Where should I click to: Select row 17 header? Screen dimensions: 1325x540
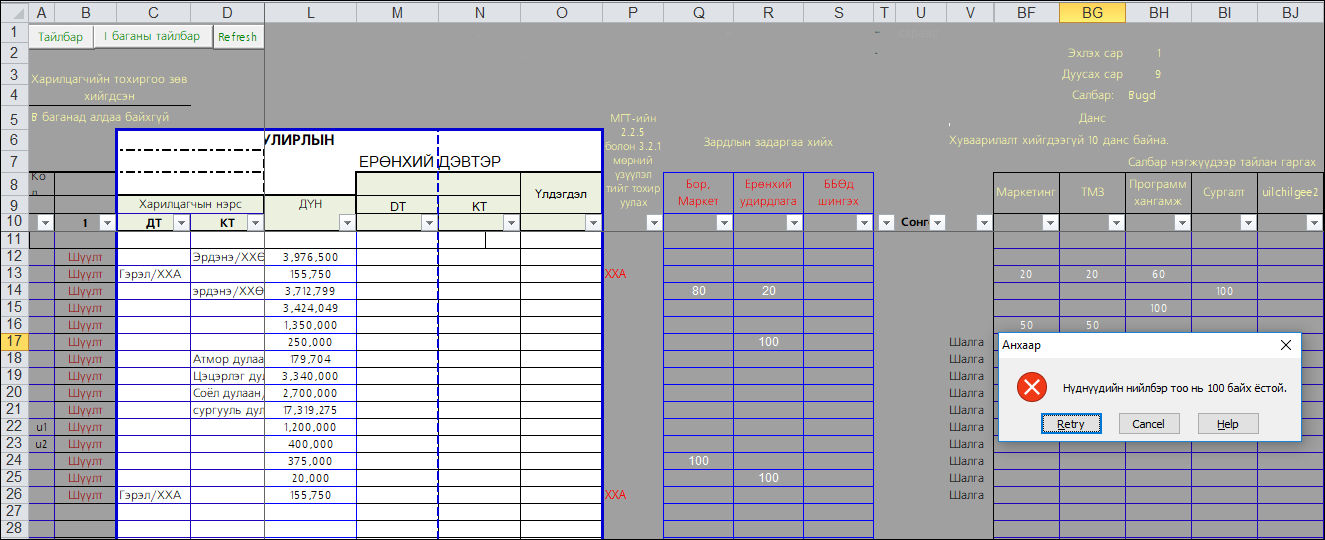(14, 341)
